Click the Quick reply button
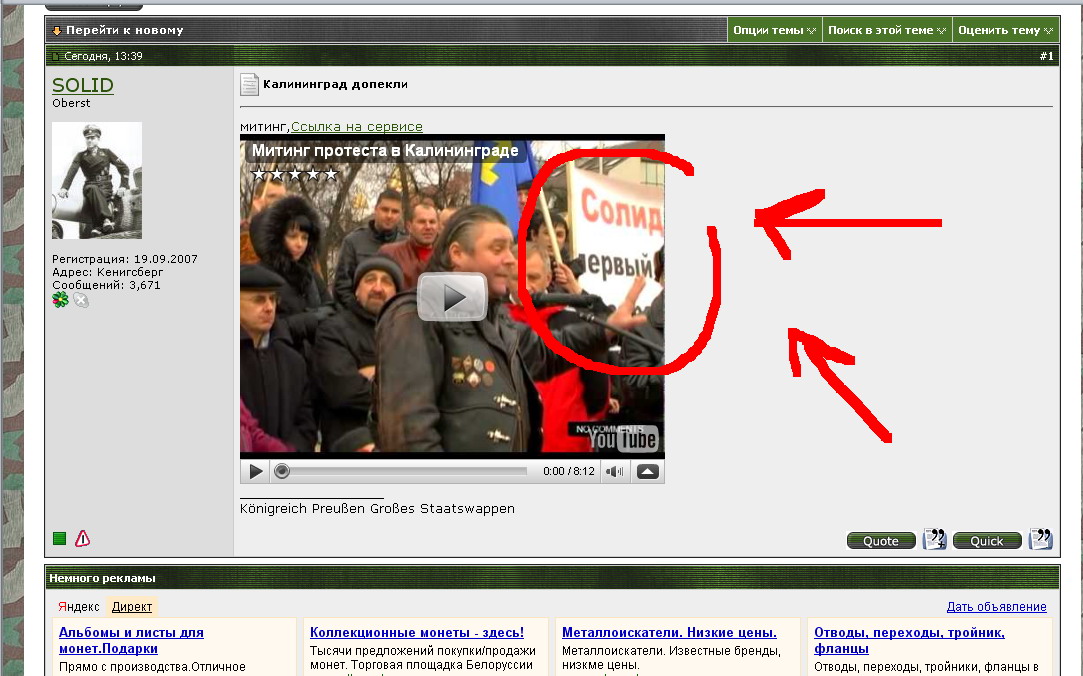The width and height of the screenshot is (1083, 676). coord(986,541)
